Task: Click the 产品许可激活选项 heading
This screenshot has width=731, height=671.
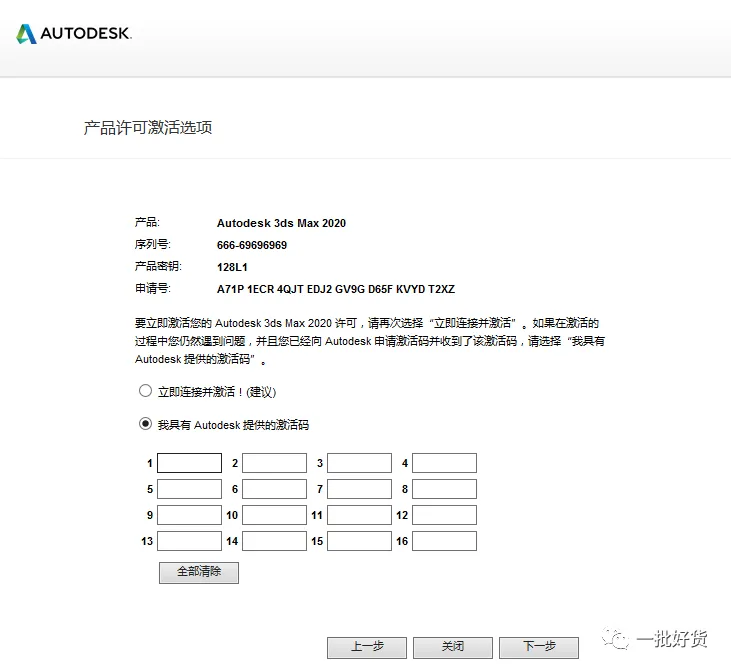Action: coord(148,127)
